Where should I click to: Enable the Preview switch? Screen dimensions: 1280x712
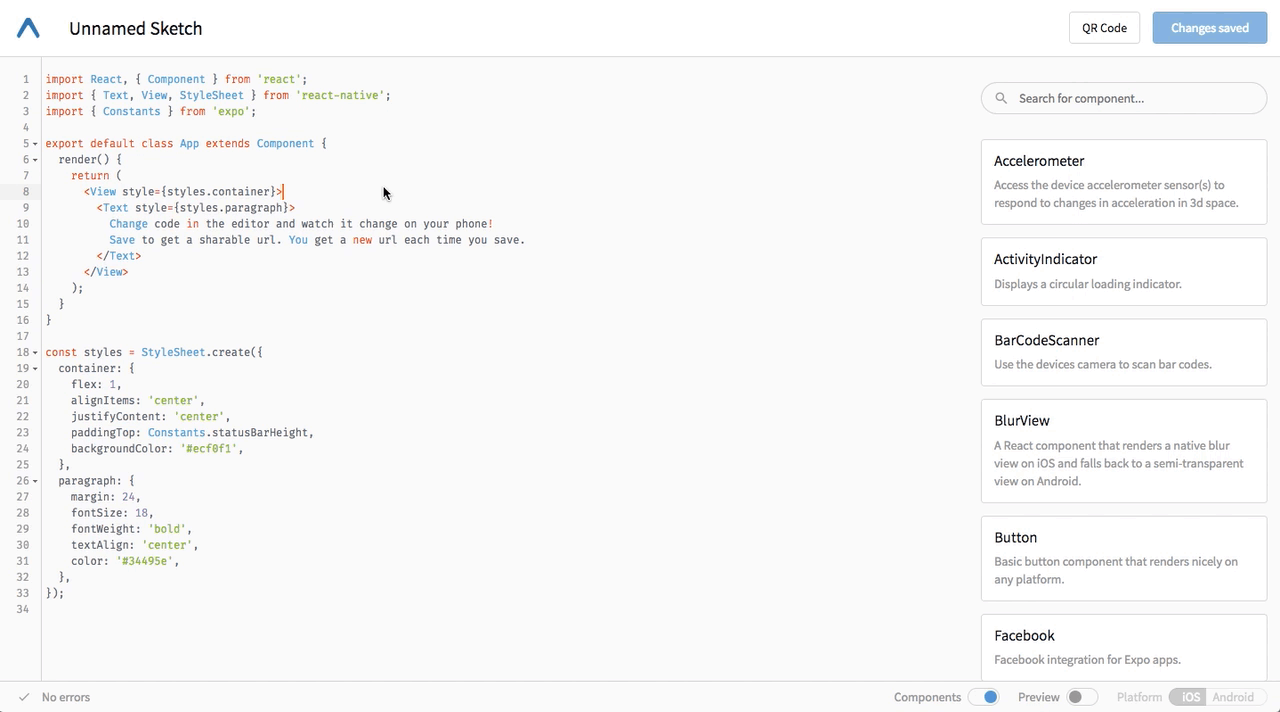pyautogui.click(x=1081, y=697)
